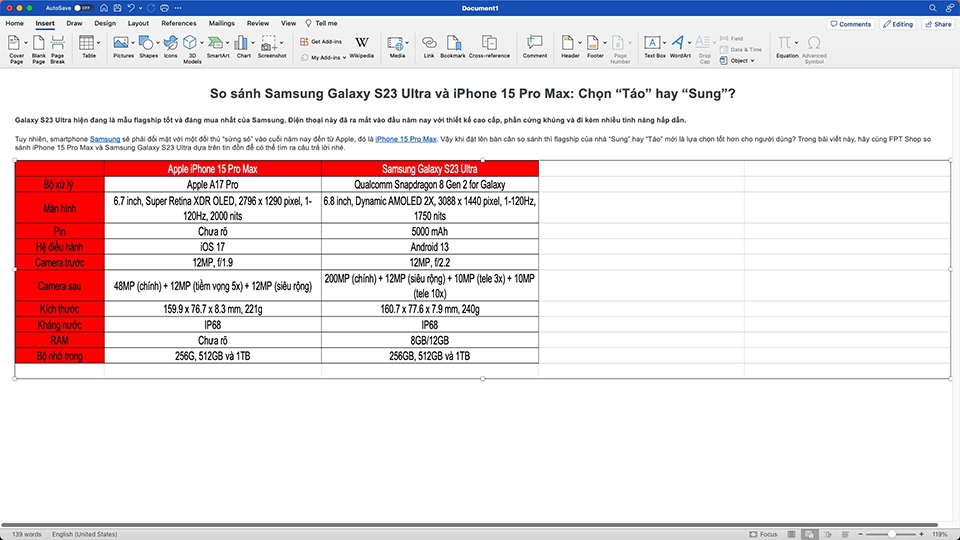Viewport: 960px width, 540px height.
Task: Click the zoom in plus button
Action: 921,534
